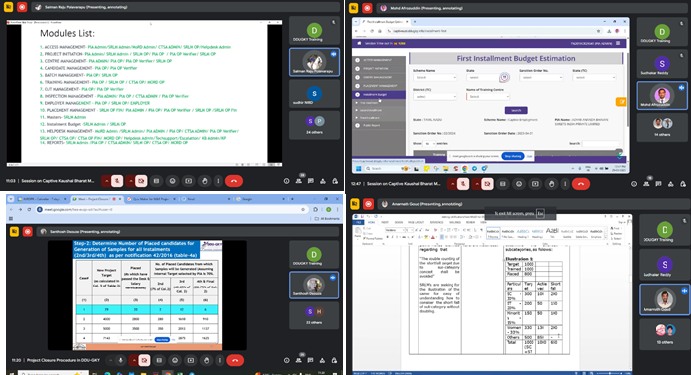Turn on captions in the 12:47 session
Screen dimensions: 691x375
(x=503, y=184)
